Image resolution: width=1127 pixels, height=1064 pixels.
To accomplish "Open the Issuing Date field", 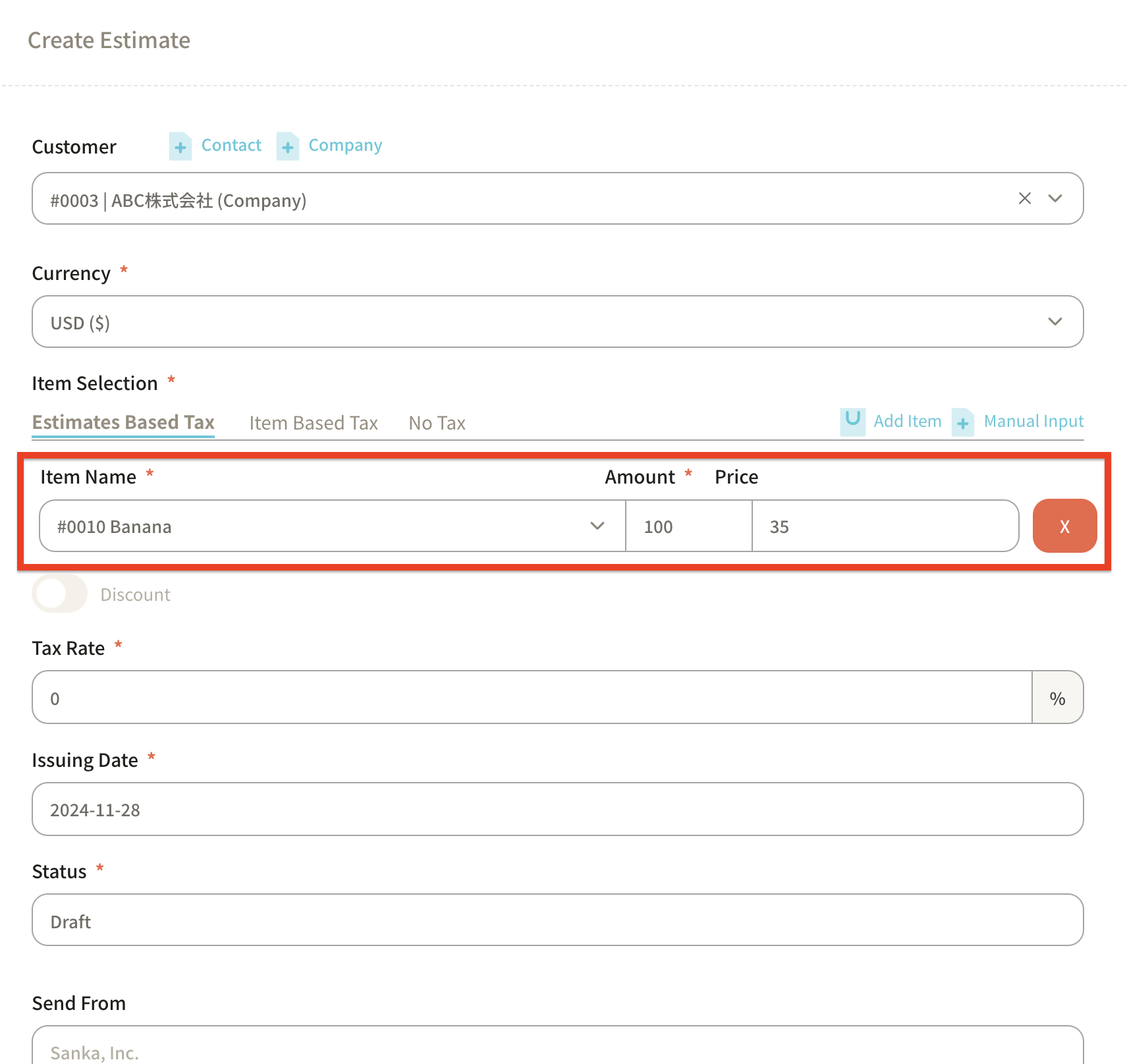I will click(557, 809).
